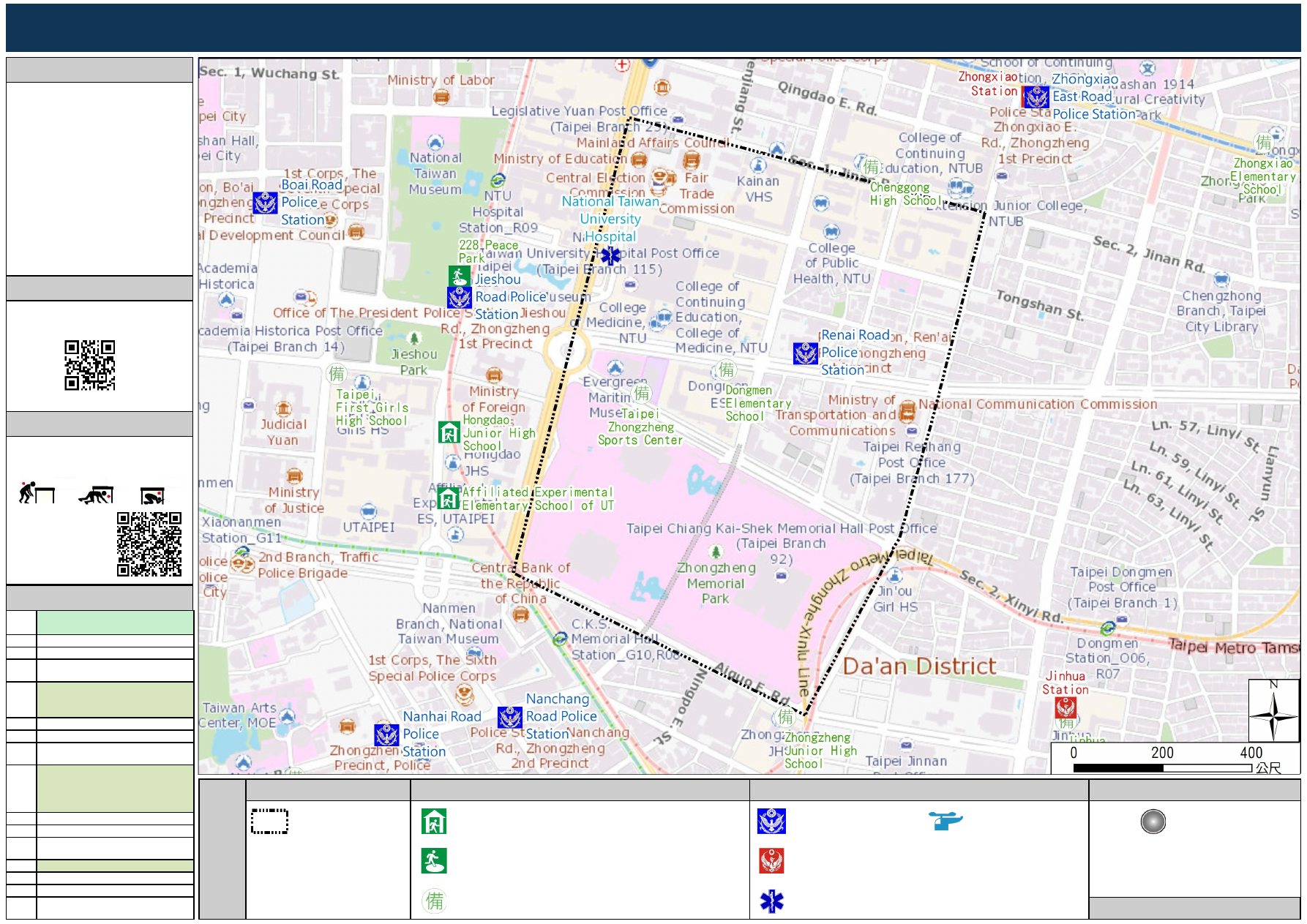1307x924 pixels.
Task: Click the person crawling under table icon
Action: click(96, 495)
